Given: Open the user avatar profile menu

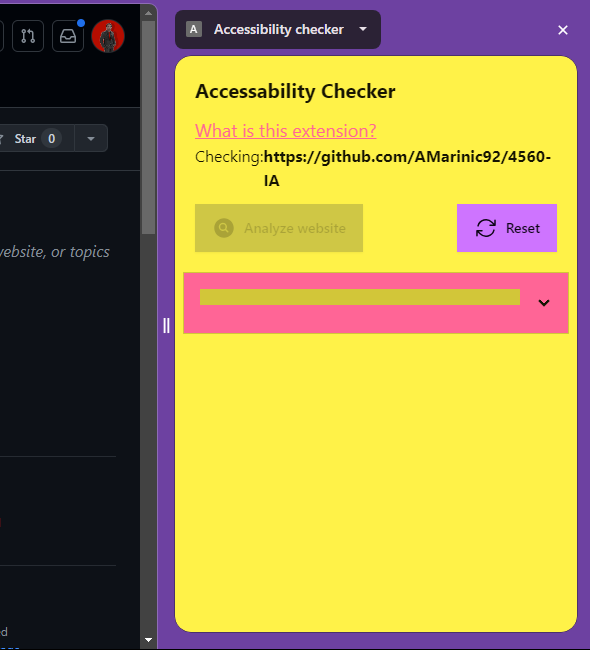Looking at the screenshot, I should 108,36.
